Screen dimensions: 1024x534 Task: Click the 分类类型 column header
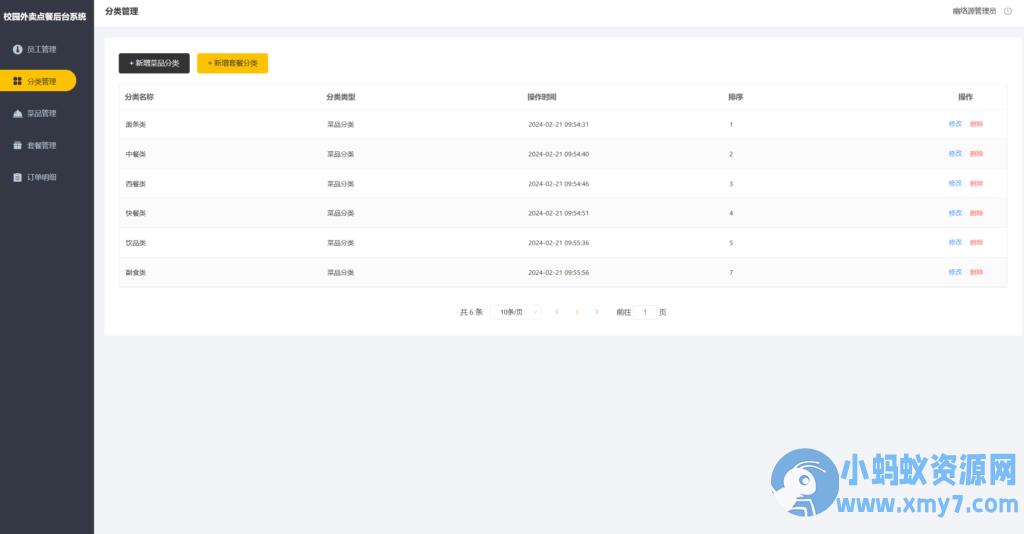point(341,97)
